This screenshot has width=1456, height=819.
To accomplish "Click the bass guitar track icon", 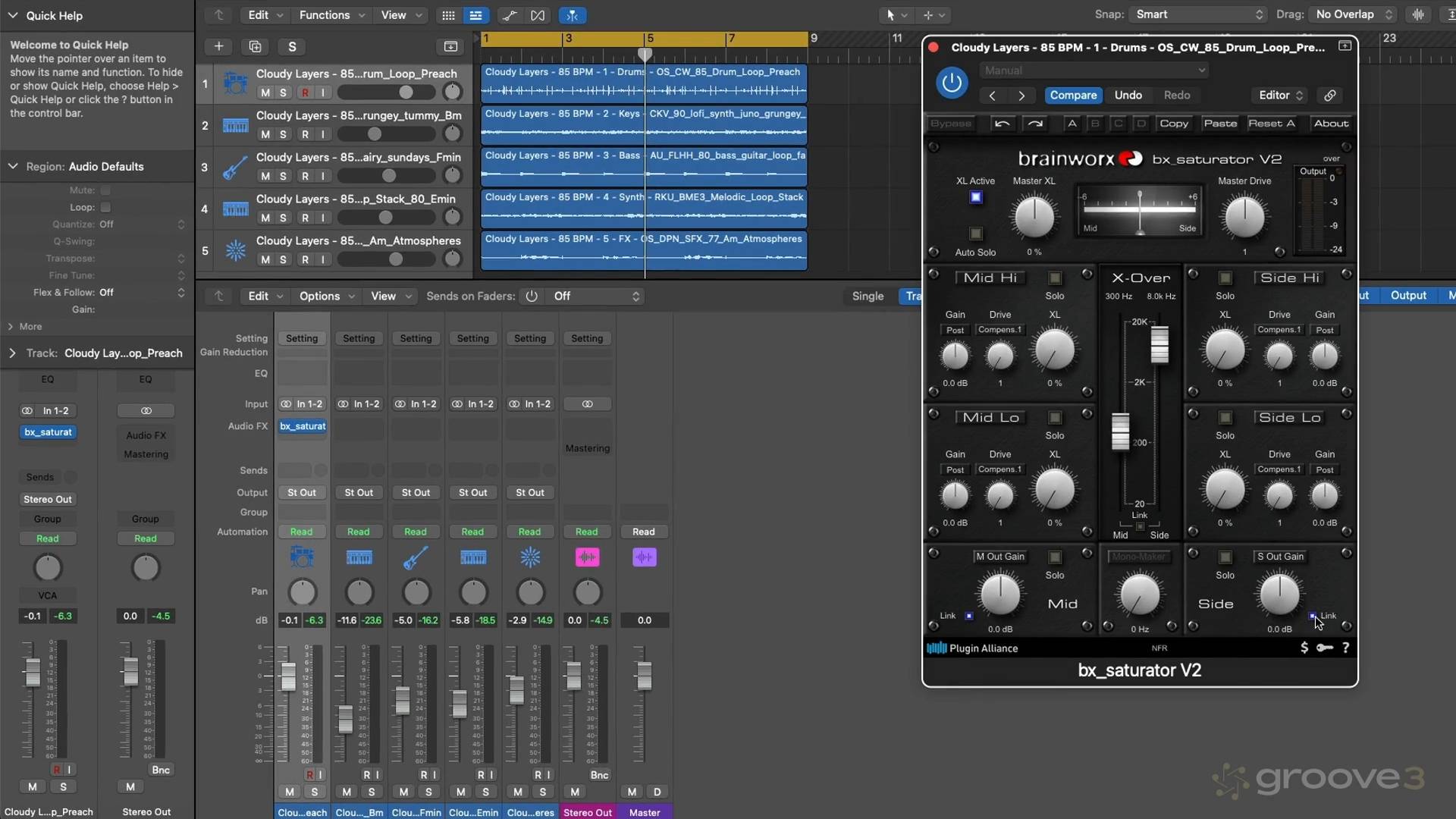I will 235,167.
